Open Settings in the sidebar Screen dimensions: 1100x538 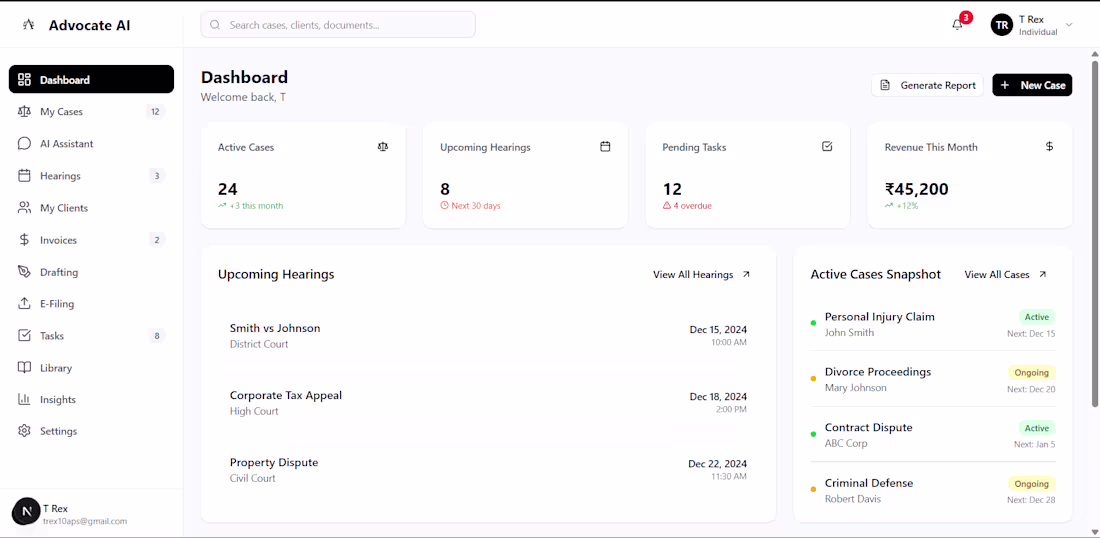pyautogui.click(x=58, y=431)
